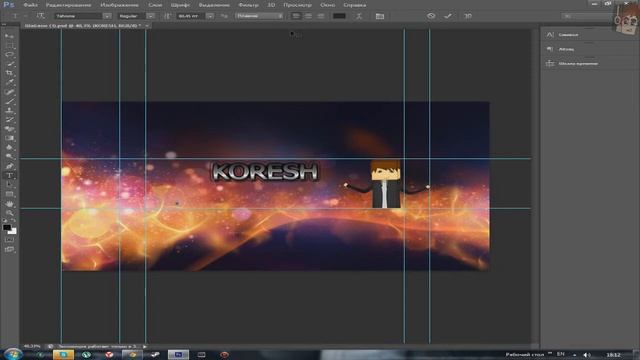The image size is (640, 360).
Task: Click the foreground color swatch
Action: click(x=7, y=228)
